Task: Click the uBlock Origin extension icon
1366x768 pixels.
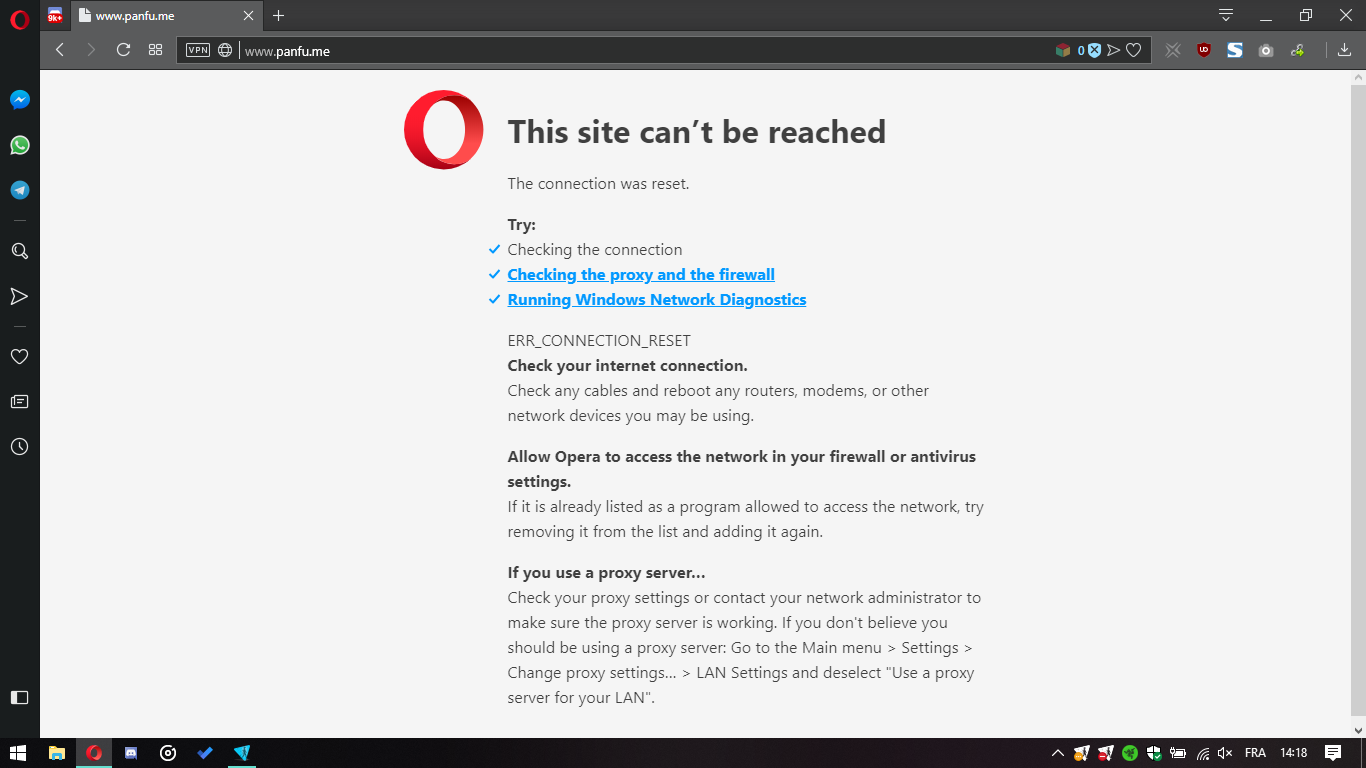Action: pos(1204,50)
